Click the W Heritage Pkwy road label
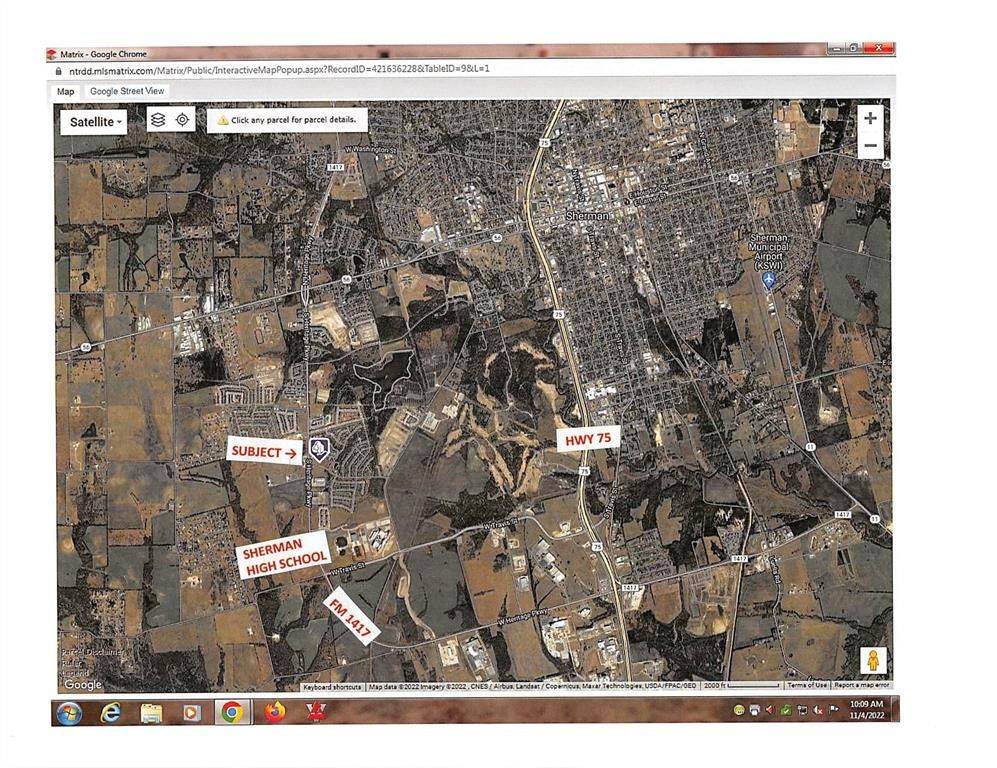The image size is (997, 768). pos(523,615)
